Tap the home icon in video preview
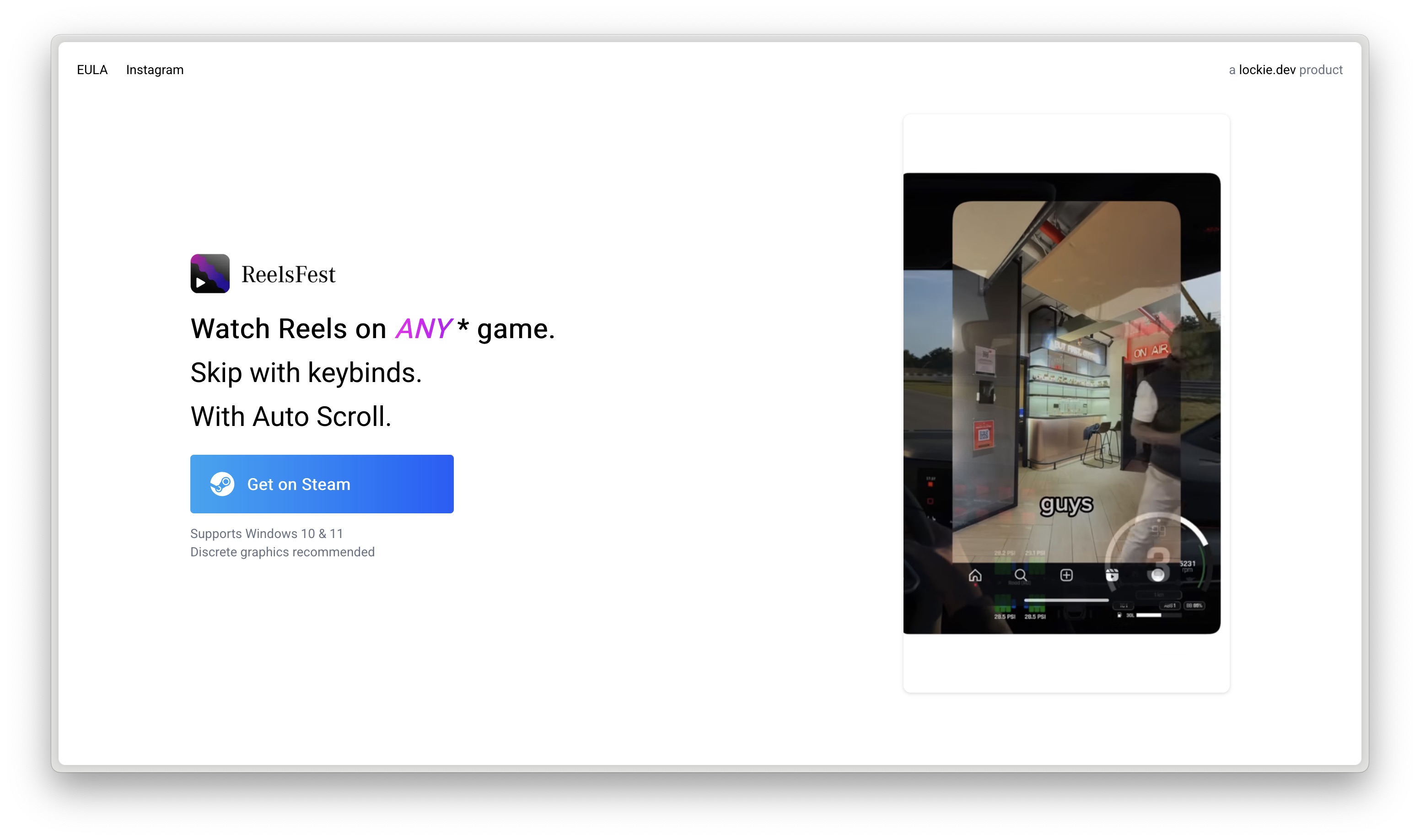The image size is (1420, 840). (975, 576)
